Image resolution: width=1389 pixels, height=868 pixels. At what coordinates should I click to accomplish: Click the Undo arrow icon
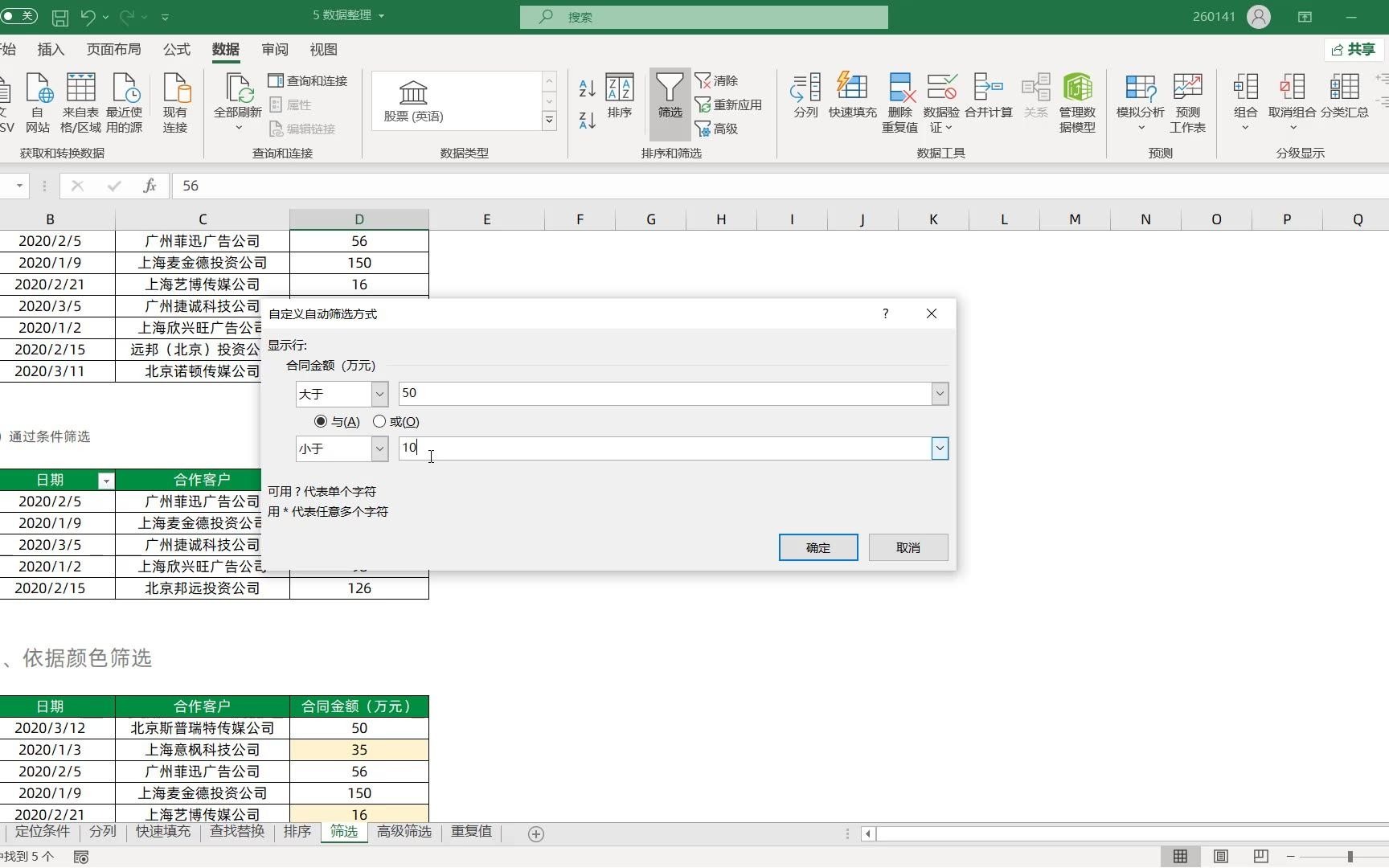click(88, 17)
